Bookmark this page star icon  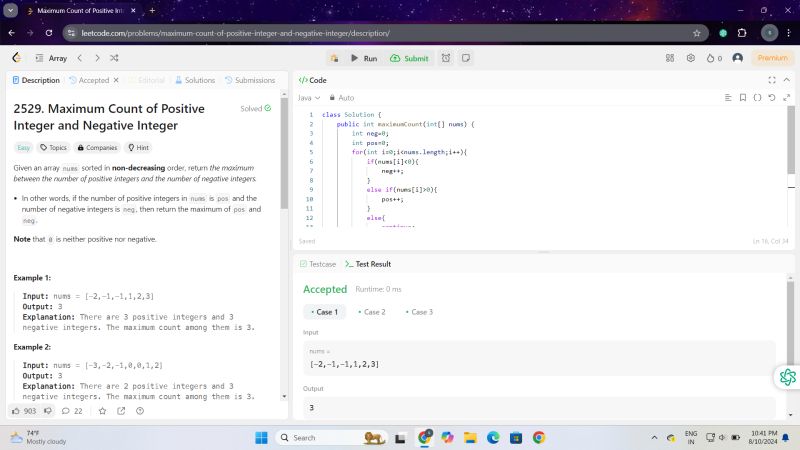tap(697, 33)
